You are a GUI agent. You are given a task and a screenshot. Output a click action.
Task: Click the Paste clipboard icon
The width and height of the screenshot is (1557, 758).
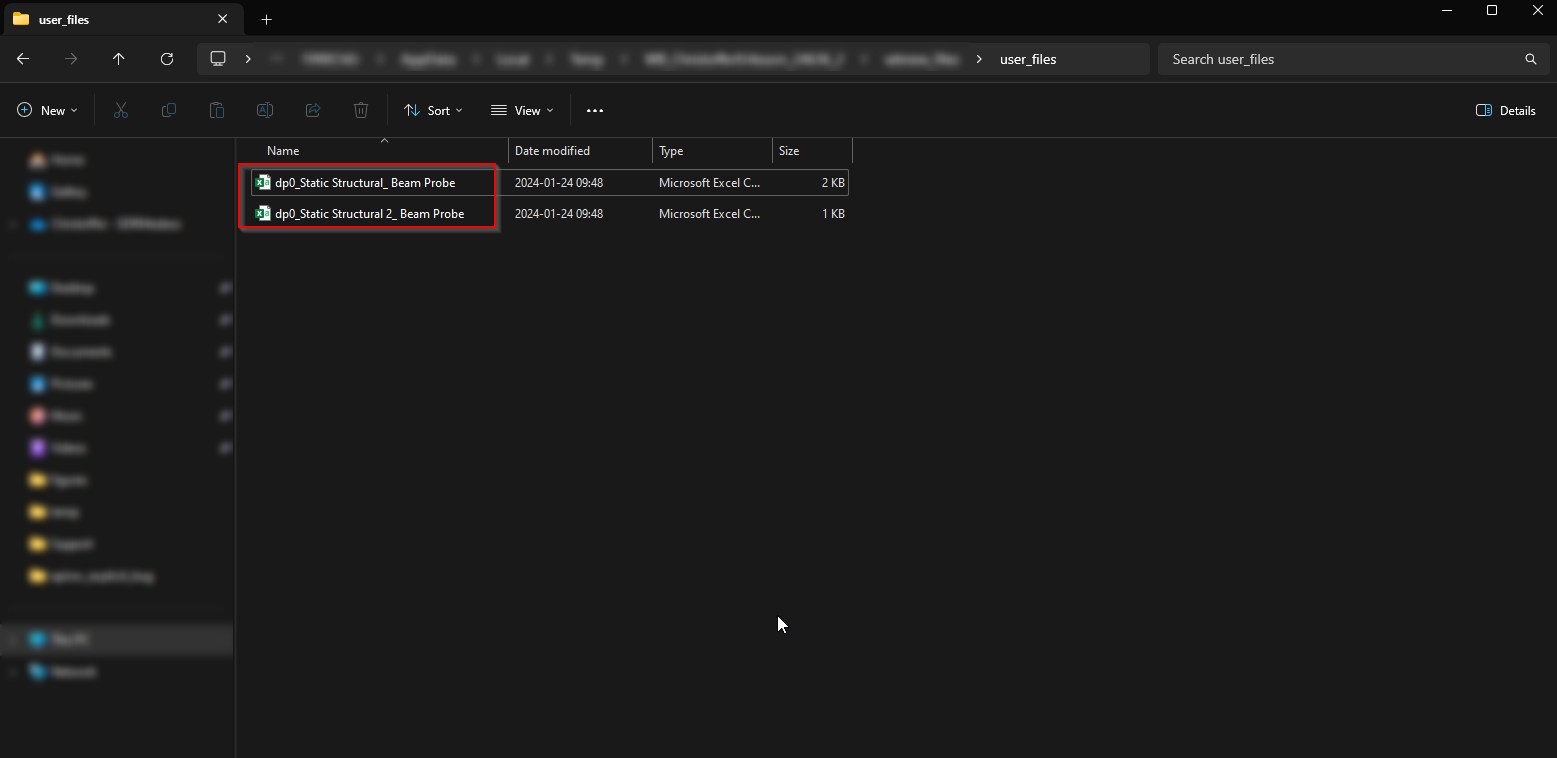pos(217,110)
